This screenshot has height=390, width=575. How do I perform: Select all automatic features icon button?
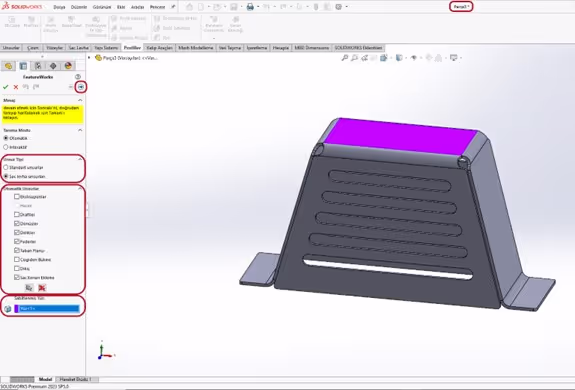[29, 288]
